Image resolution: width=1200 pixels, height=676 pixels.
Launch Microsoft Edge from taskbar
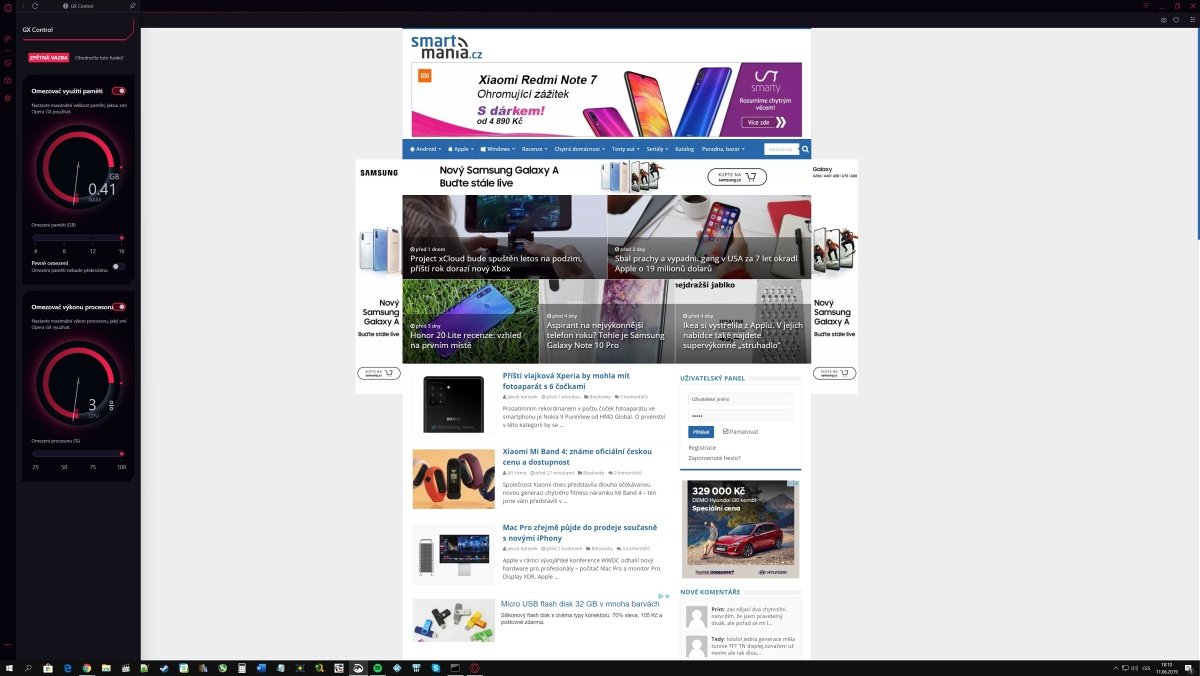click(x=67, y=667)
